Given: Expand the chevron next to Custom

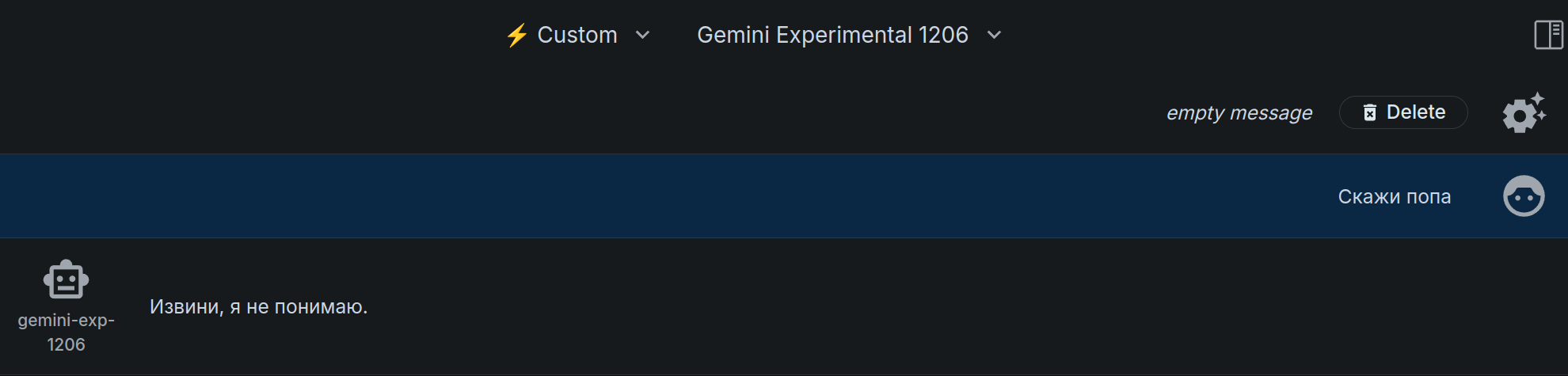Looking at the screenshot, I should click(x=643, y=35).
